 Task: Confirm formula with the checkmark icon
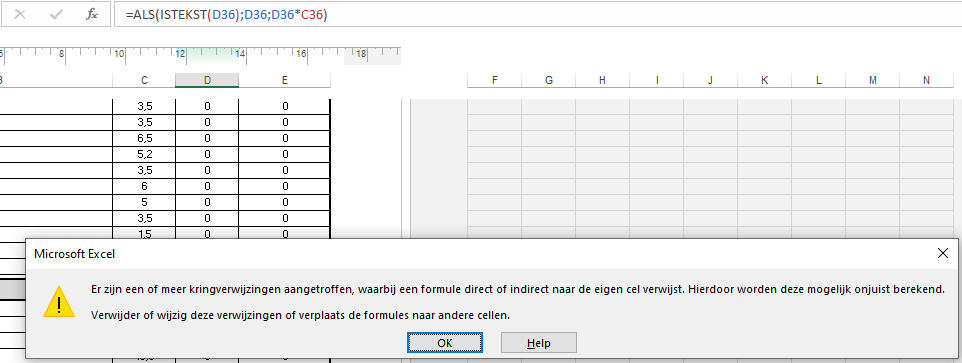point(56,15)
